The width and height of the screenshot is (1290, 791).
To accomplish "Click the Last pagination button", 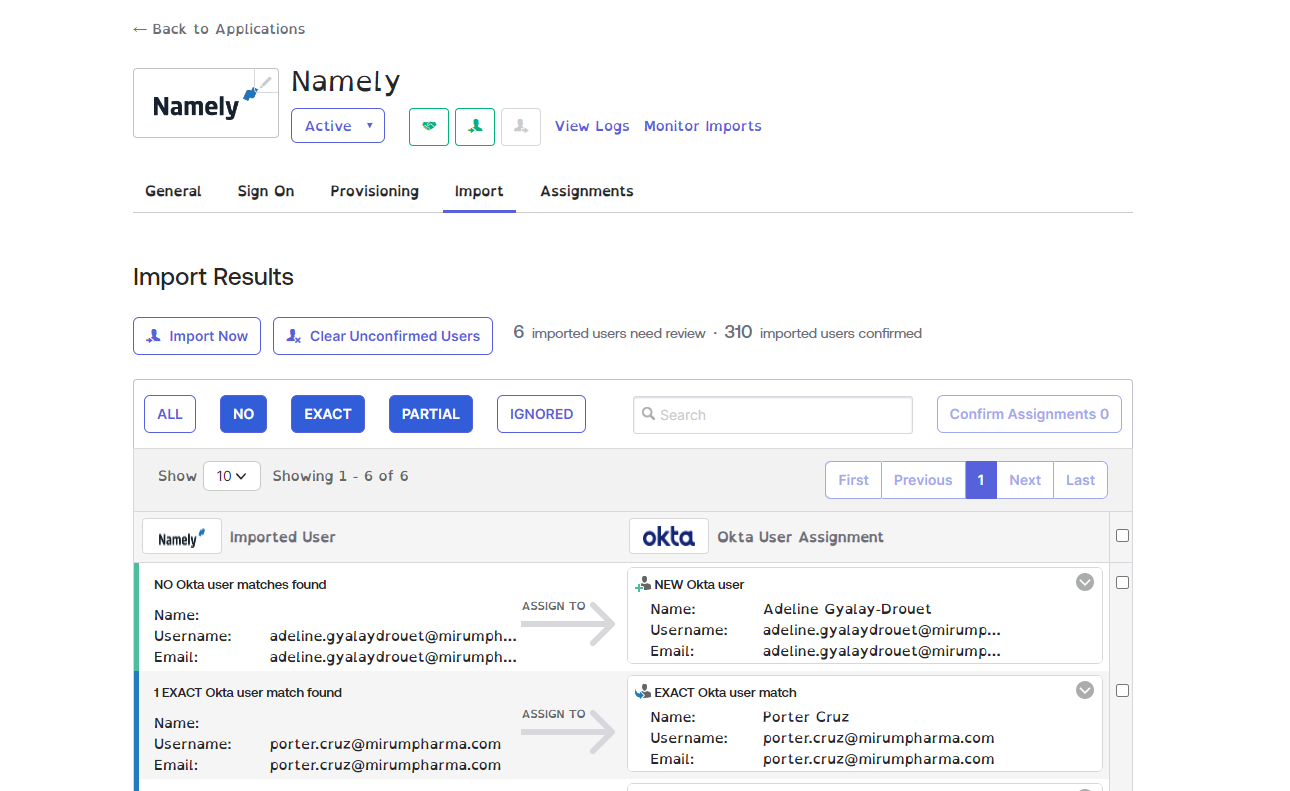I will 1080,480.
